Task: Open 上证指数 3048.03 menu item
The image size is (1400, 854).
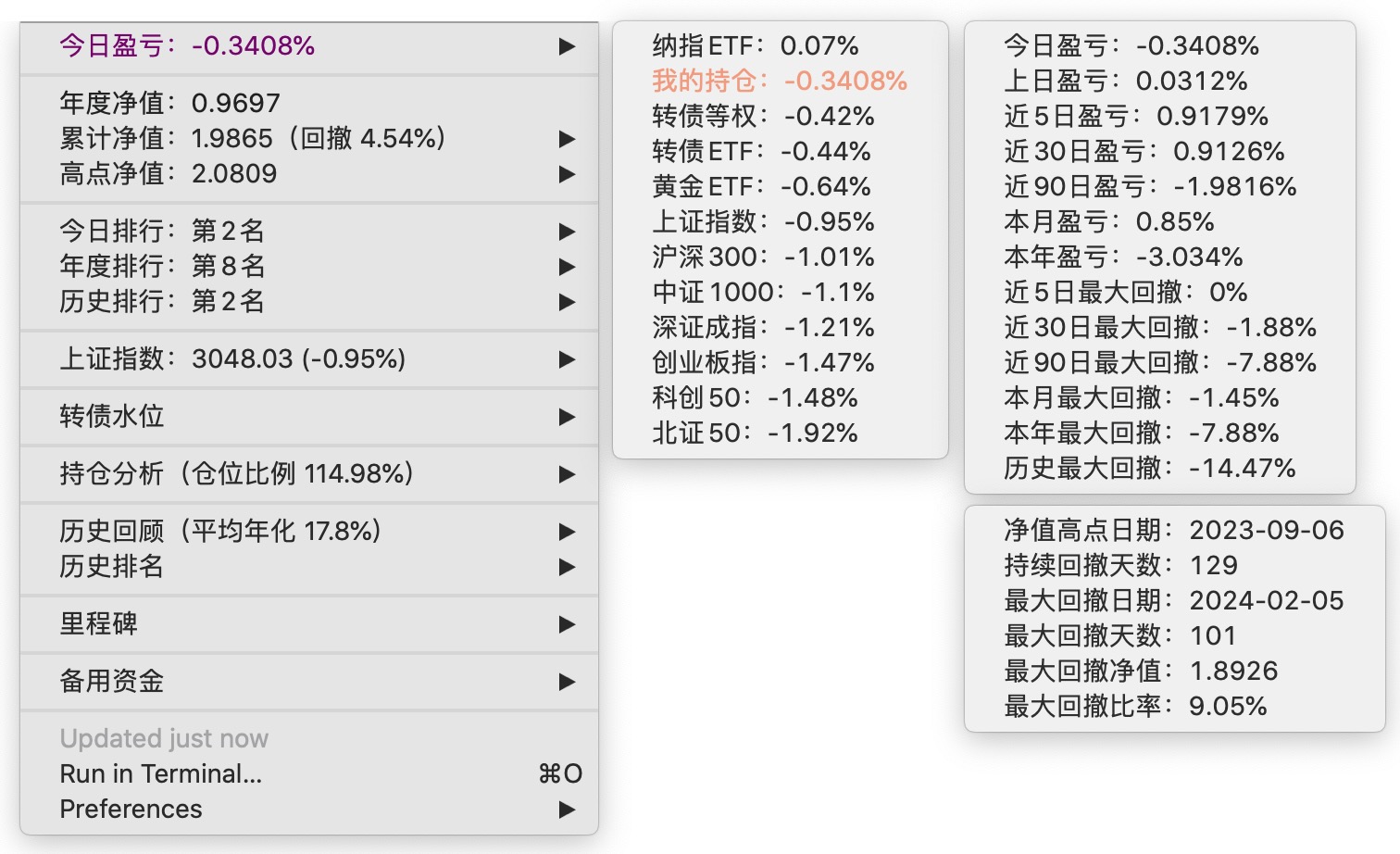Action: click(231, 359)
